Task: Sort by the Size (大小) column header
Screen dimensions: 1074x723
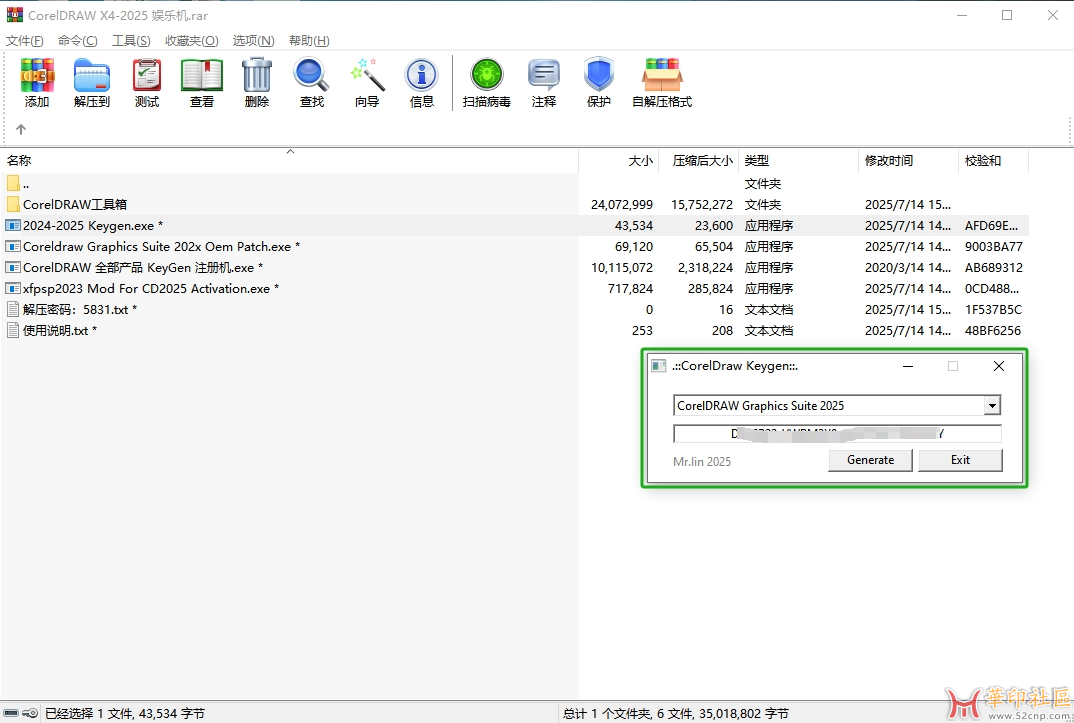Action: [619, 161]
